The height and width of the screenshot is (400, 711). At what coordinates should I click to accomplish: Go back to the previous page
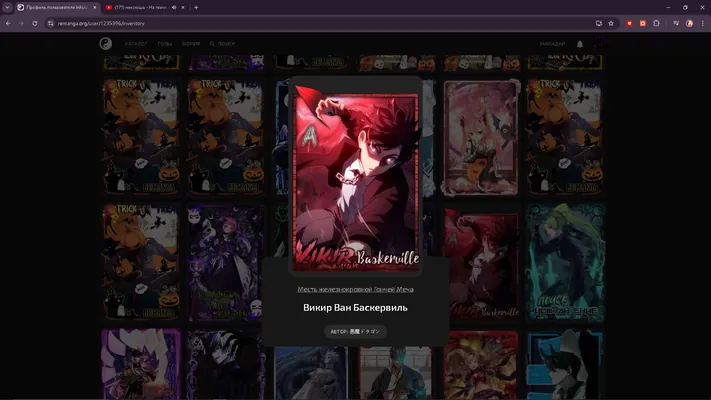tap(8, 23)
